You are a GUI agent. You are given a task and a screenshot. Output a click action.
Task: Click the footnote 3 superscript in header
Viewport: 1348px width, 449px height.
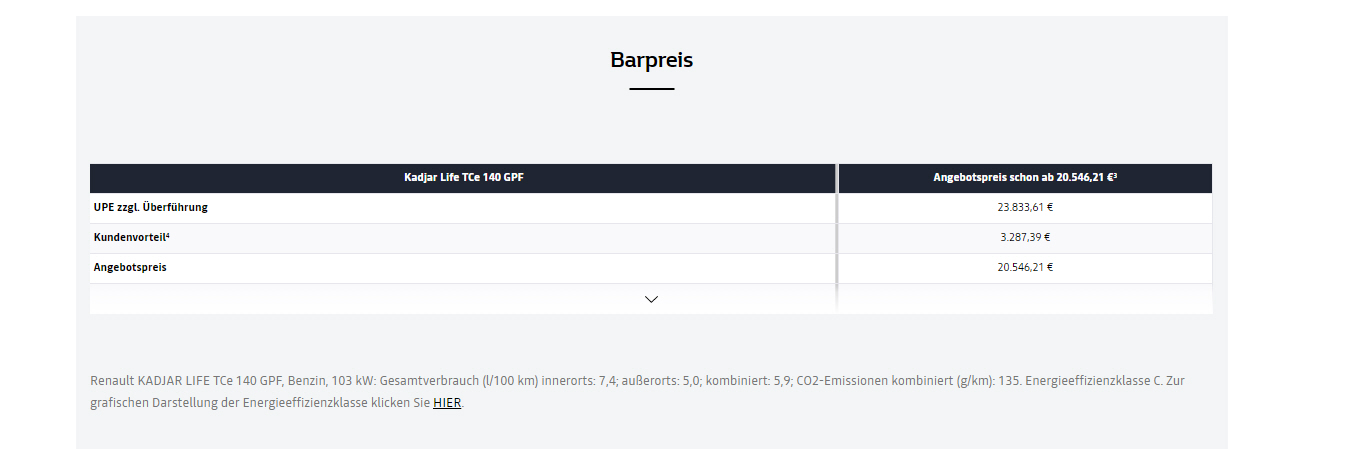click(x=1114, y=176)
